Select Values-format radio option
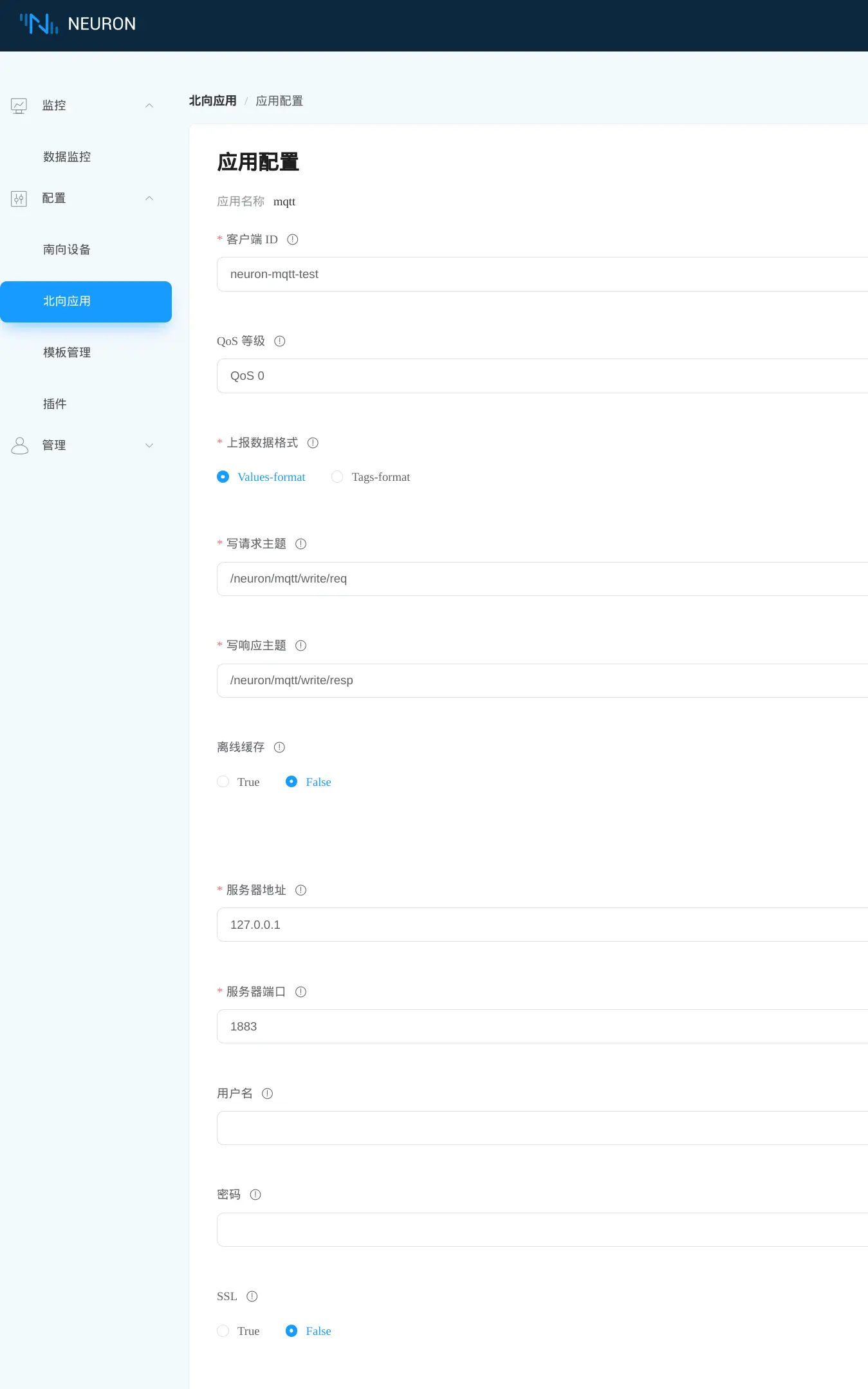The image size is (868, 1389). [x=223, y=477]
